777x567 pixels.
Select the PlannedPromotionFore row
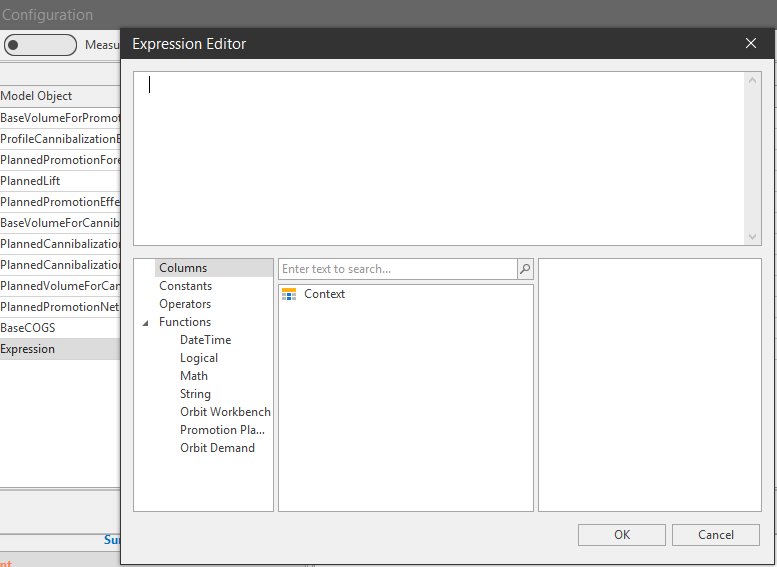(60, 160)
